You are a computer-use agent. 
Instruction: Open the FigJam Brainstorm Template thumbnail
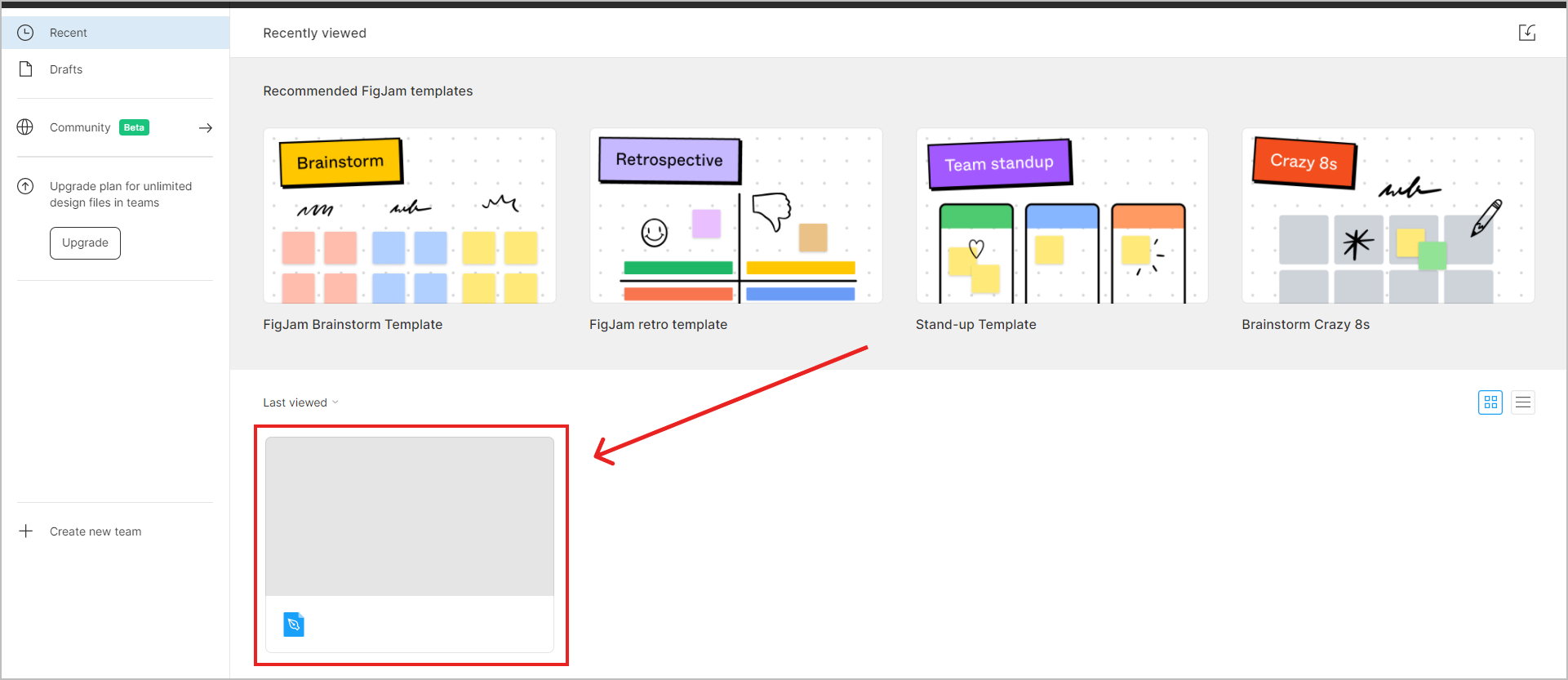pyautogui.click(x=410, y=216)
